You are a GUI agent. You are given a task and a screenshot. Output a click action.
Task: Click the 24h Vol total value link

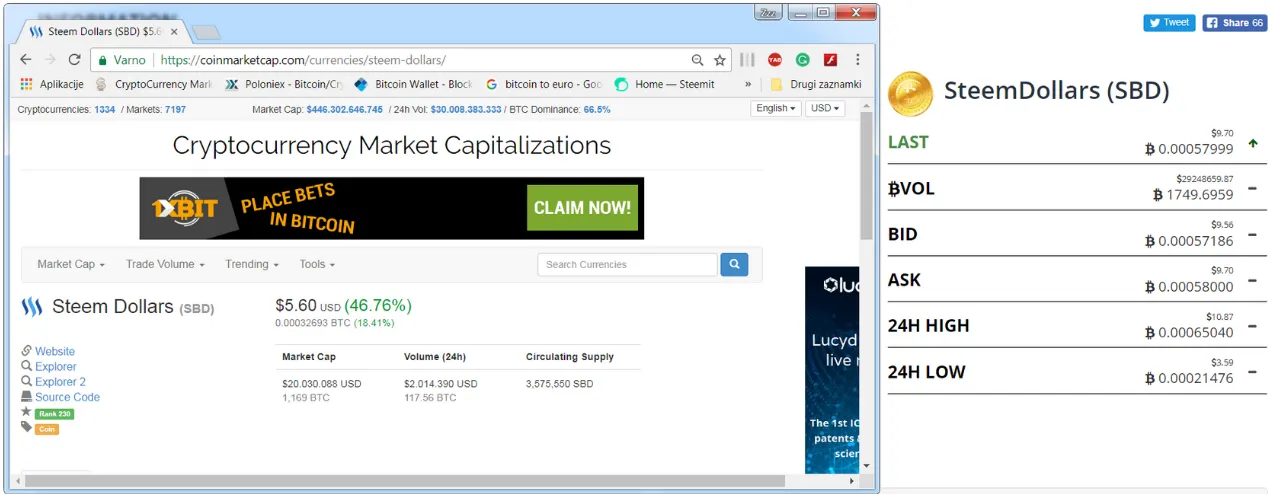point(466,109)
